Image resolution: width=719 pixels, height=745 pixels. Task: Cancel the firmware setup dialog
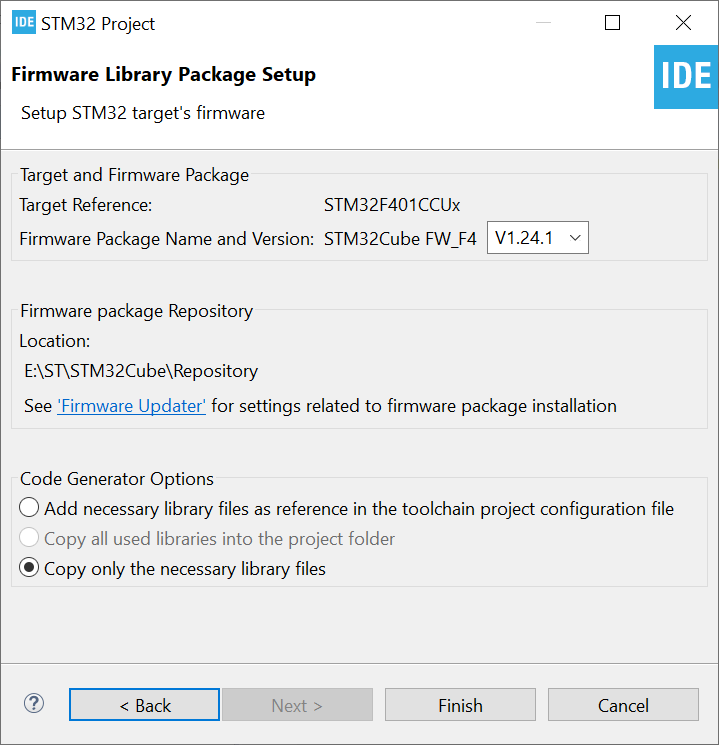tap(623, 705)
